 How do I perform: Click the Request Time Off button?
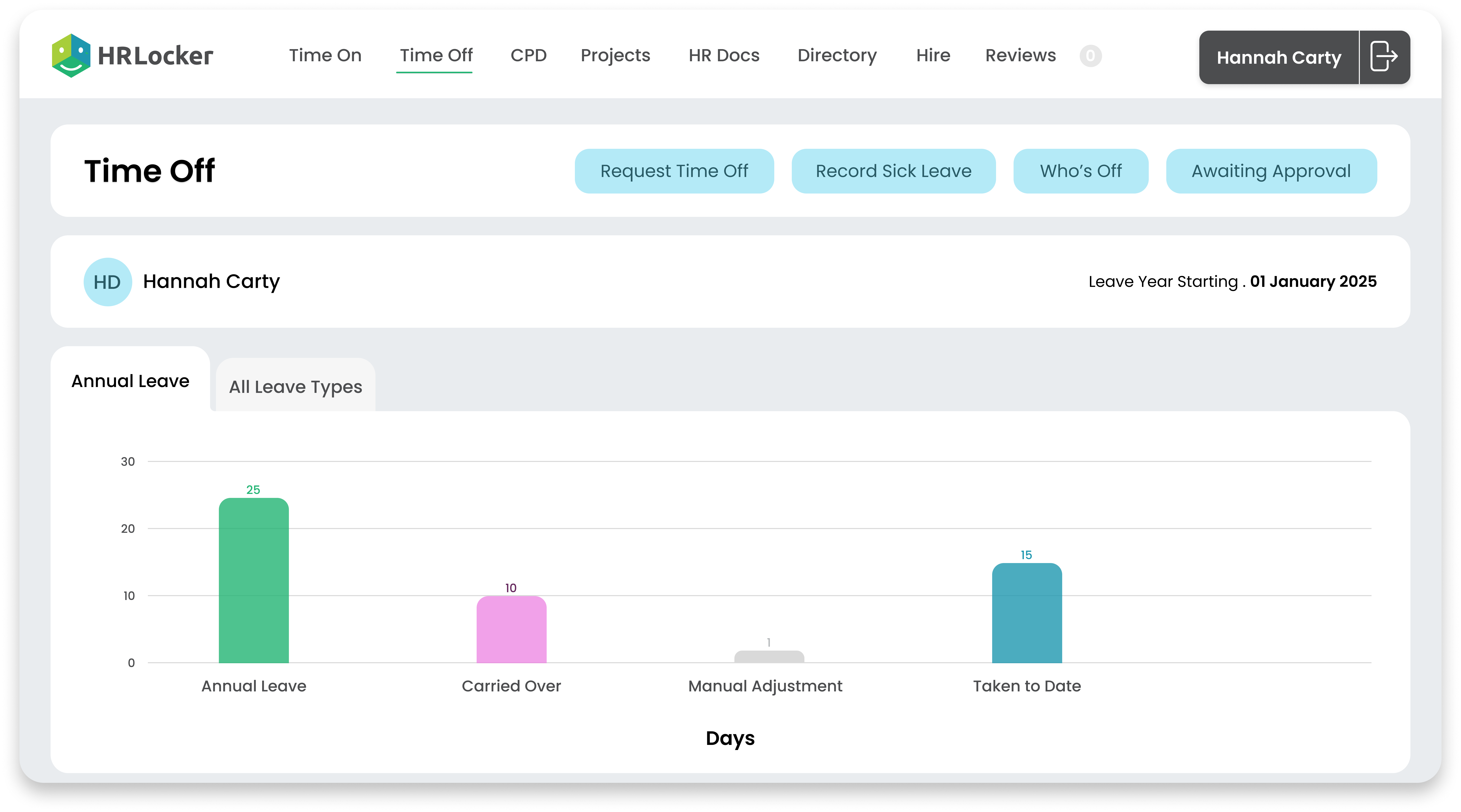(674, 171)
